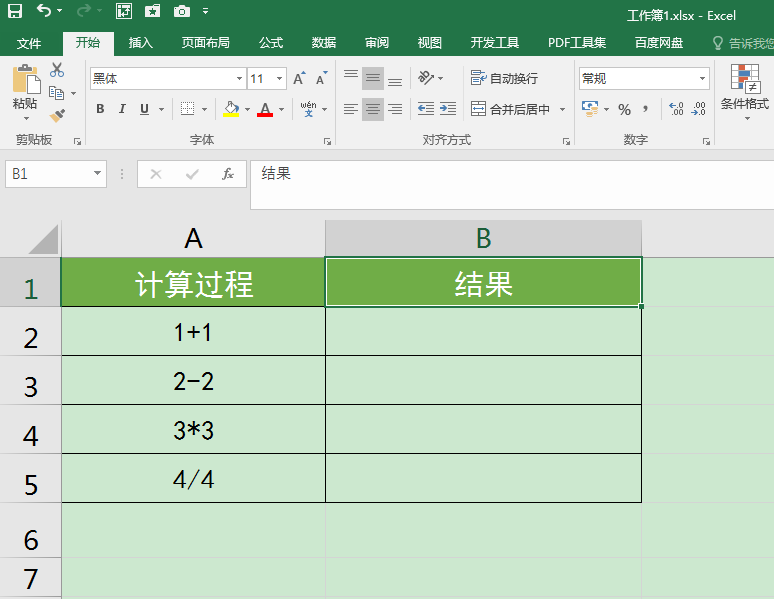Open the font color dropdown arrow
Screen dimensions: 774x599
[281, 109]
